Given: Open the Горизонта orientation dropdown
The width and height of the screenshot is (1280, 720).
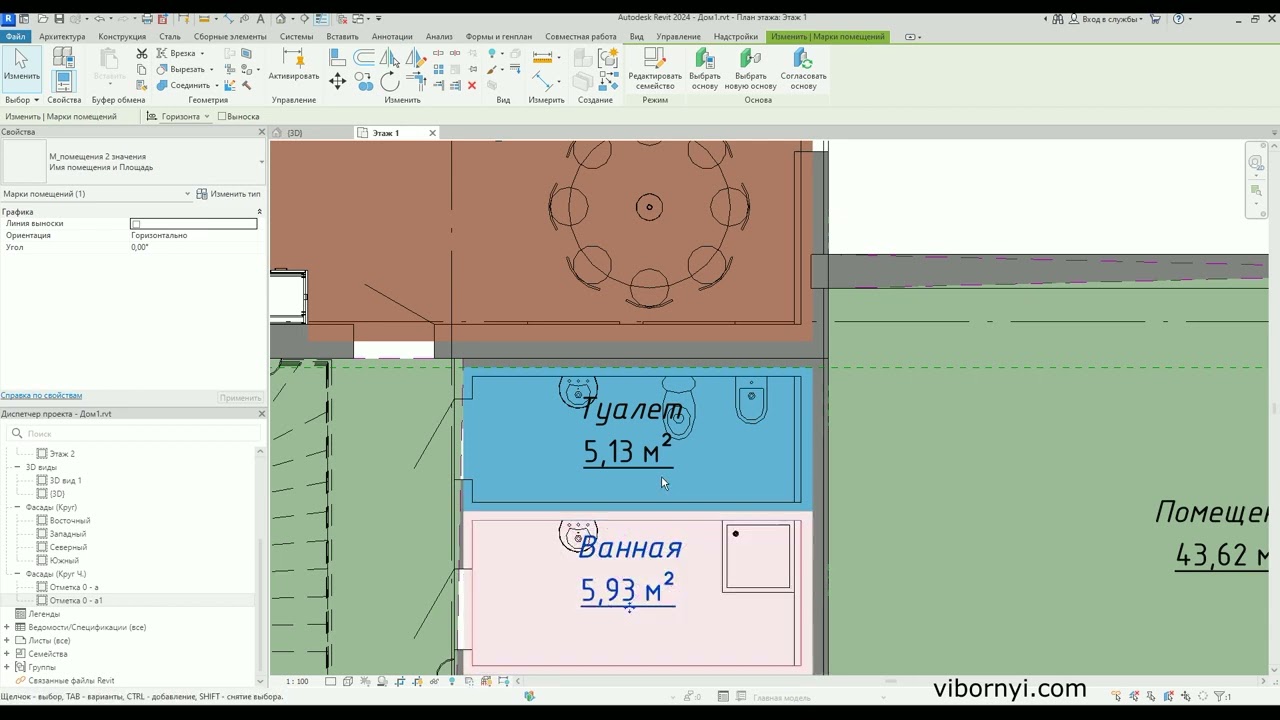Looking at the screenshot, I should pyautogui.click(x=185, y=116).
